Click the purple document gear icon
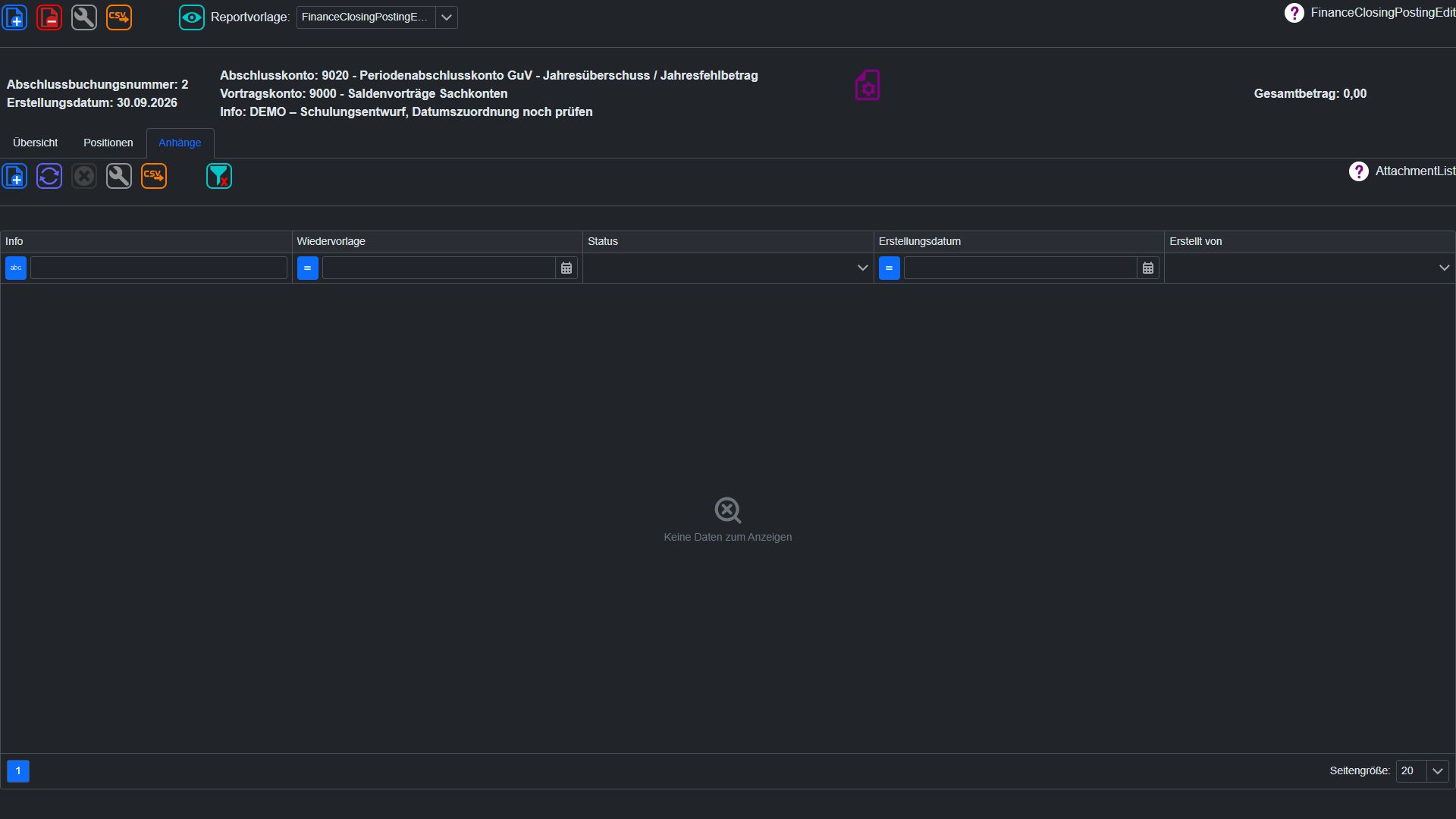 click(x=868, y=85)
